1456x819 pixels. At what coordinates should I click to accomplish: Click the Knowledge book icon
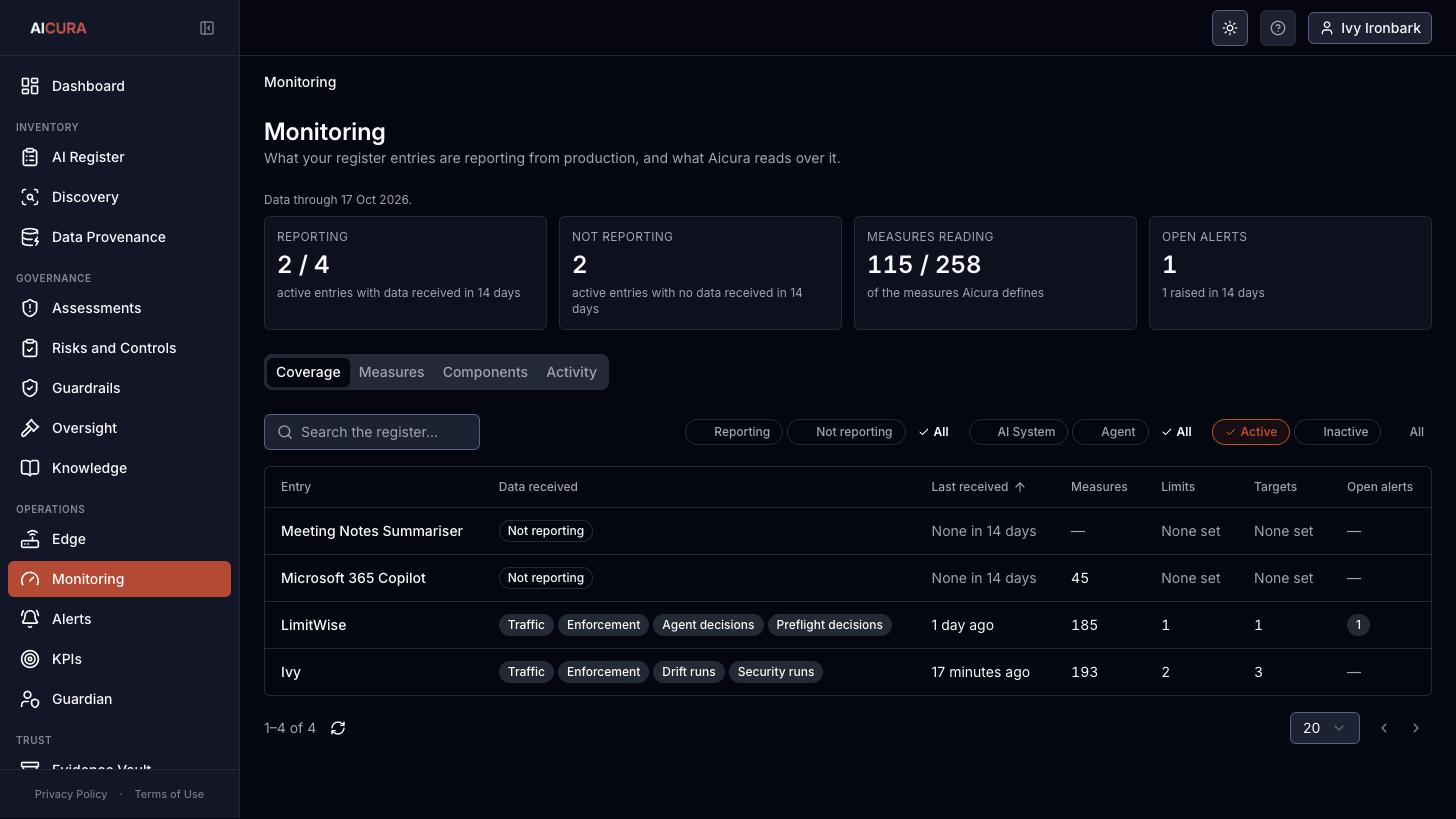(x=30, y=468)
